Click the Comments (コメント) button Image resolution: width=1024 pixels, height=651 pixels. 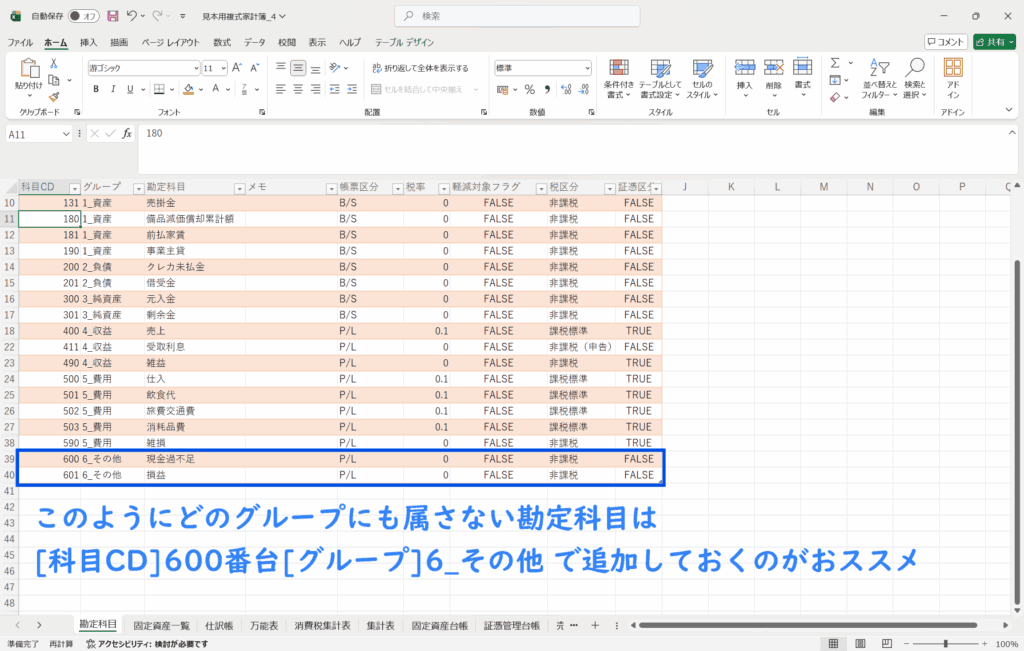pyautogui.click(x=945, y=42)
